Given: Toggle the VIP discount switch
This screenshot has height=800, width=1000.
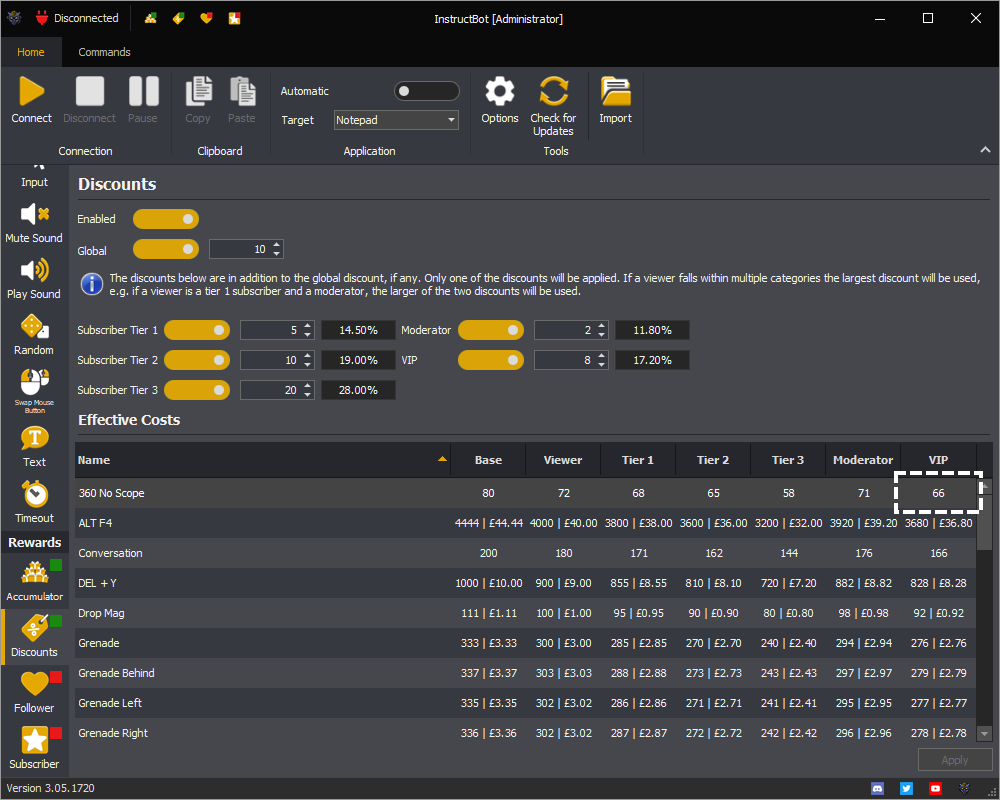Looking at the screenshot, I should pyautogui.click(x=491, y=360).
